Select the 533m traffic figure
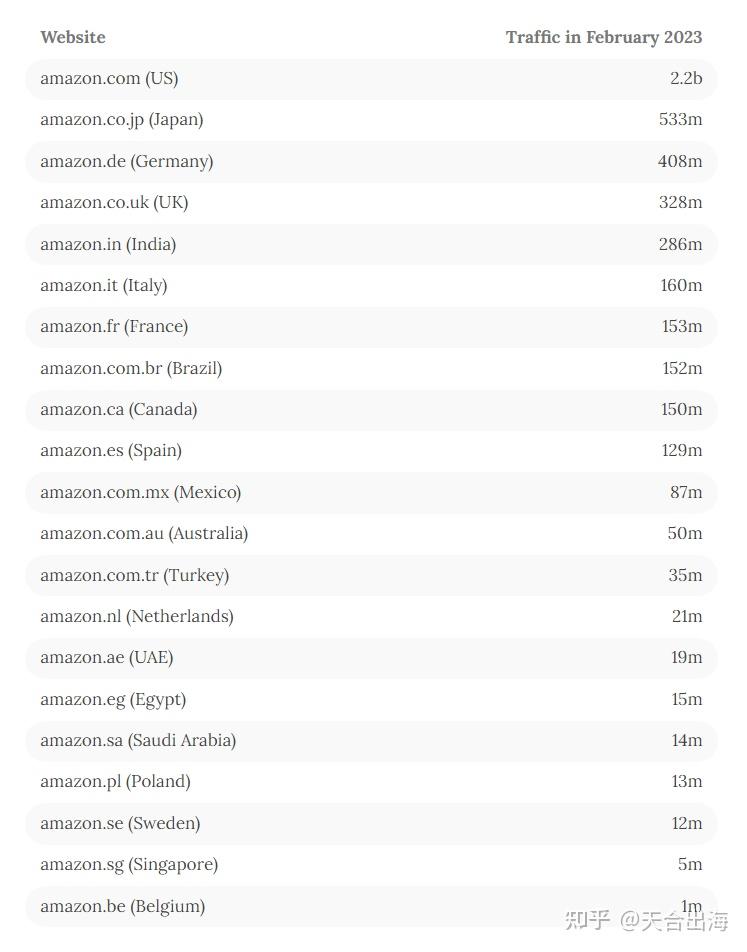Viewport: 747px width, 952px height. 680,119
